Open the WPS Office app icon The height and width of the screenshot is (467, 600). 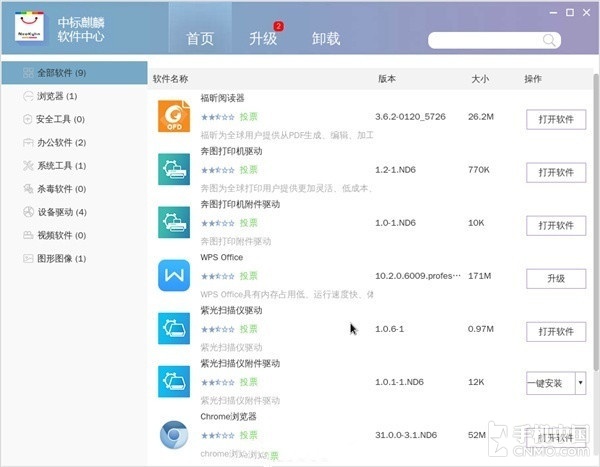pyautogui.click(x=174, y=276)
